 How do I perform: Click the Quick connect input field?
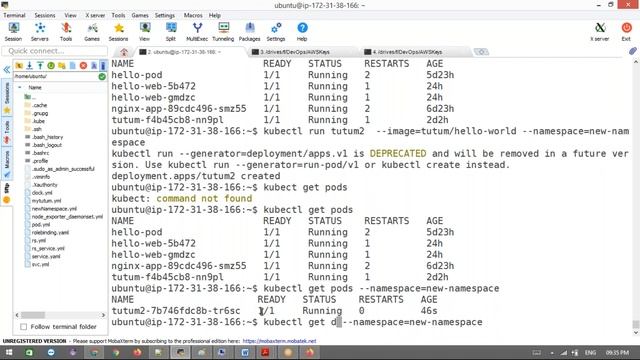[x=55, y=51]
